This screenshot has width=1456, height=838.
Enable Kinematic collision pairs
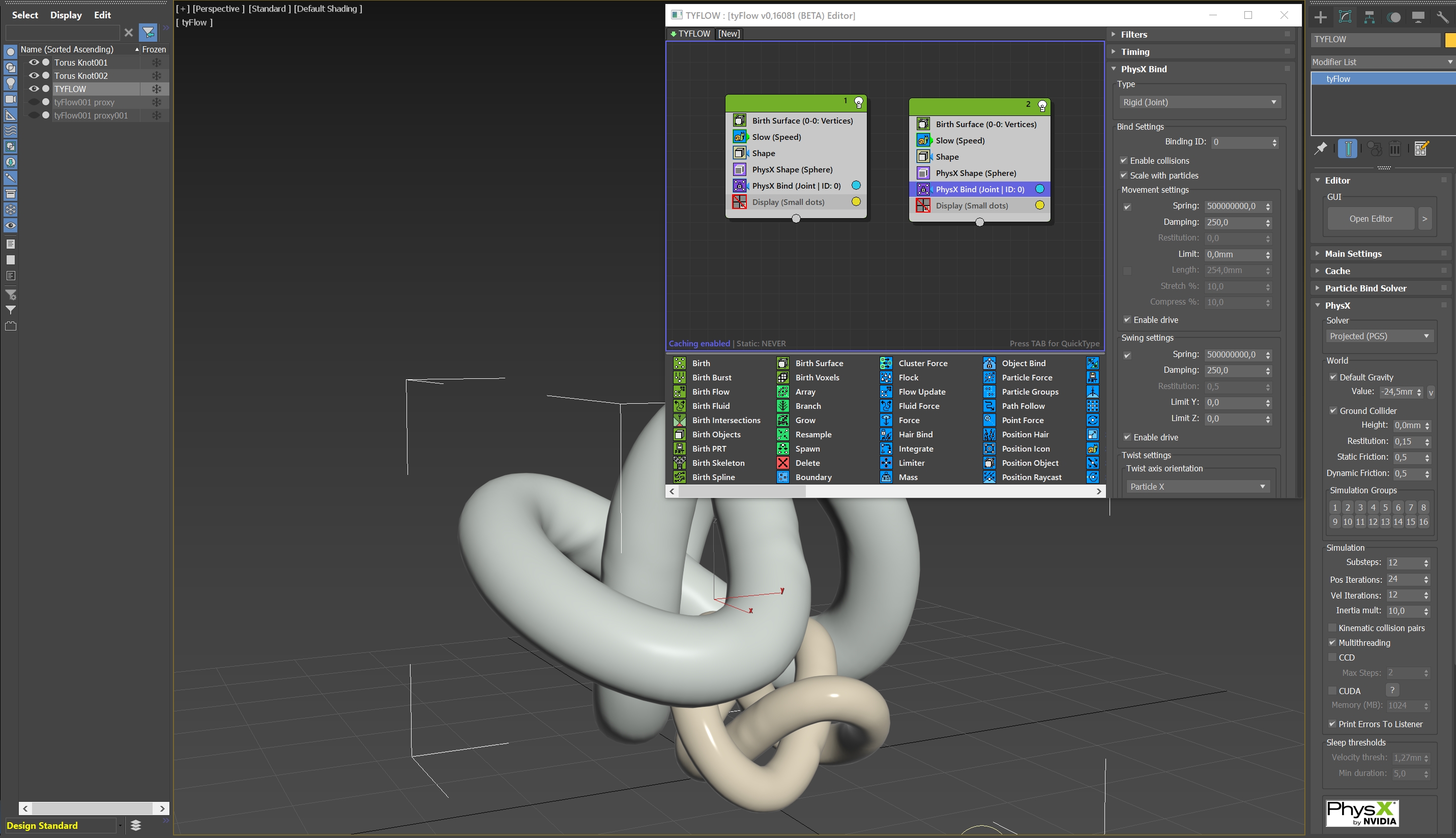pyautogui.click(x=1332, y=628)
